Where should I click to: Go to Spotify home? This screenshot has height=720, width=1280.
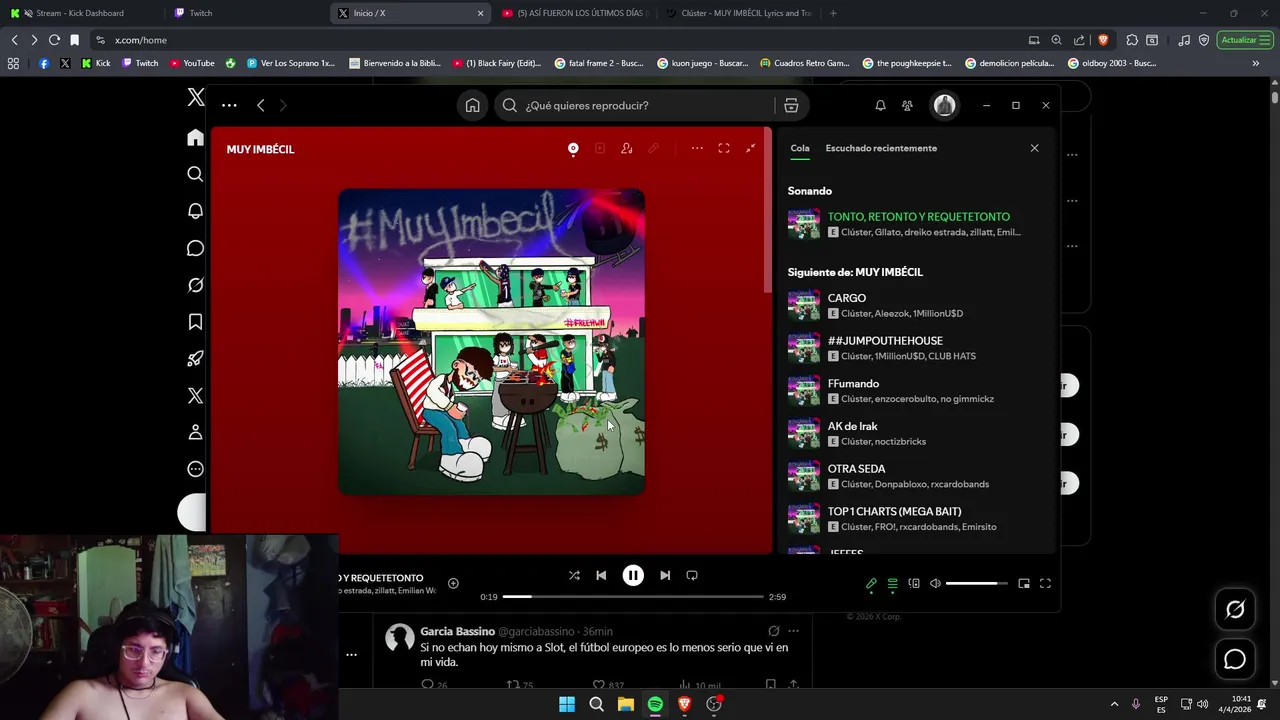tap(473, 105)
